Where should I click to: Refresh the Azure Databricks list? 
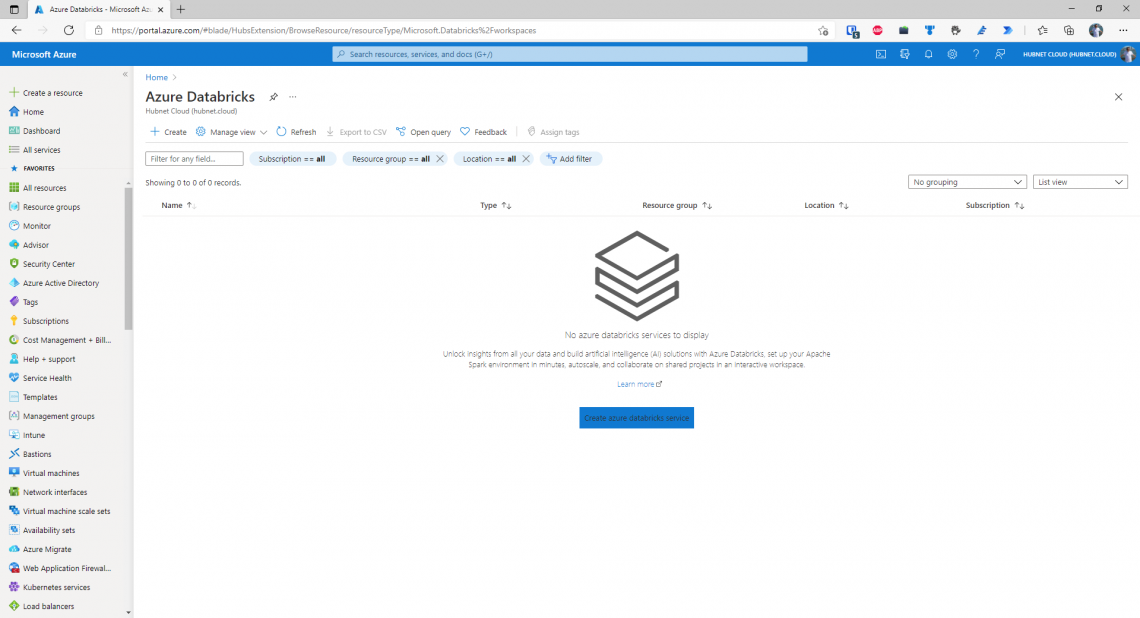[296, 131]
